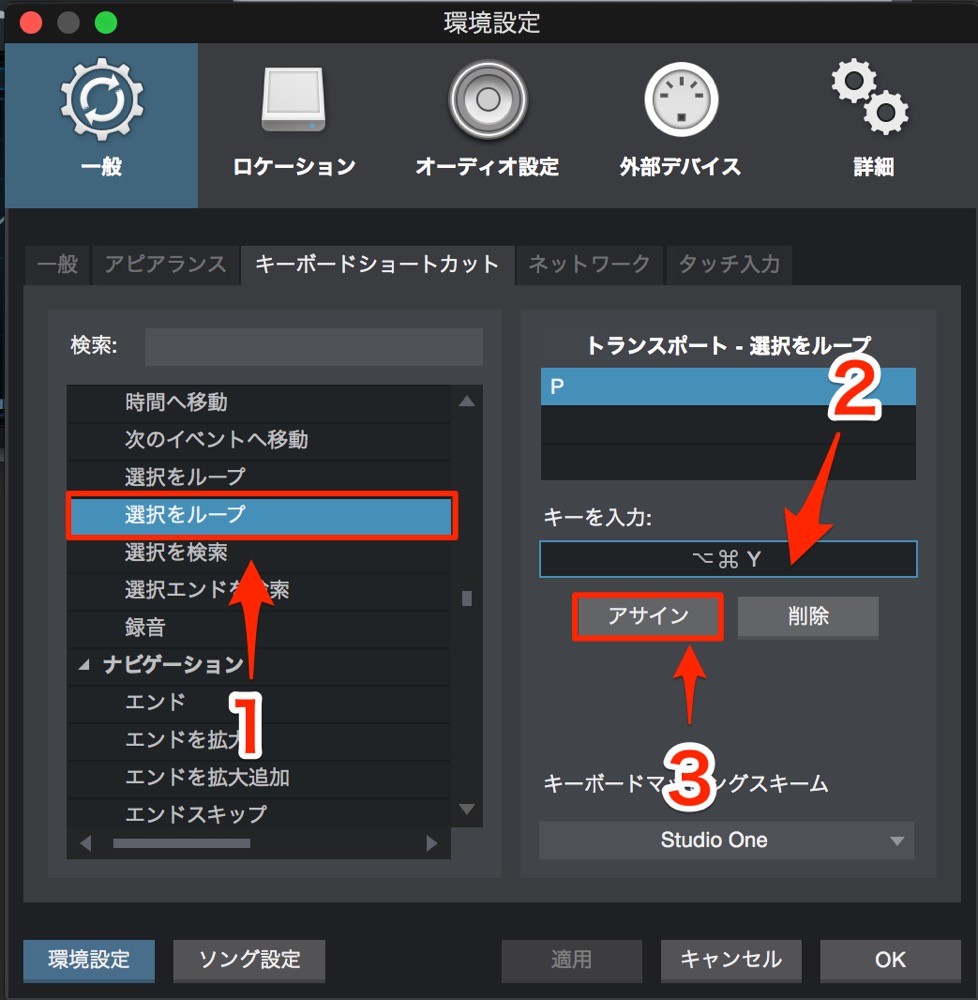This screenshot has width=978, height=1000.
Task: Click the horizontal scroll right arrow
Action: (x=432, y=843)
